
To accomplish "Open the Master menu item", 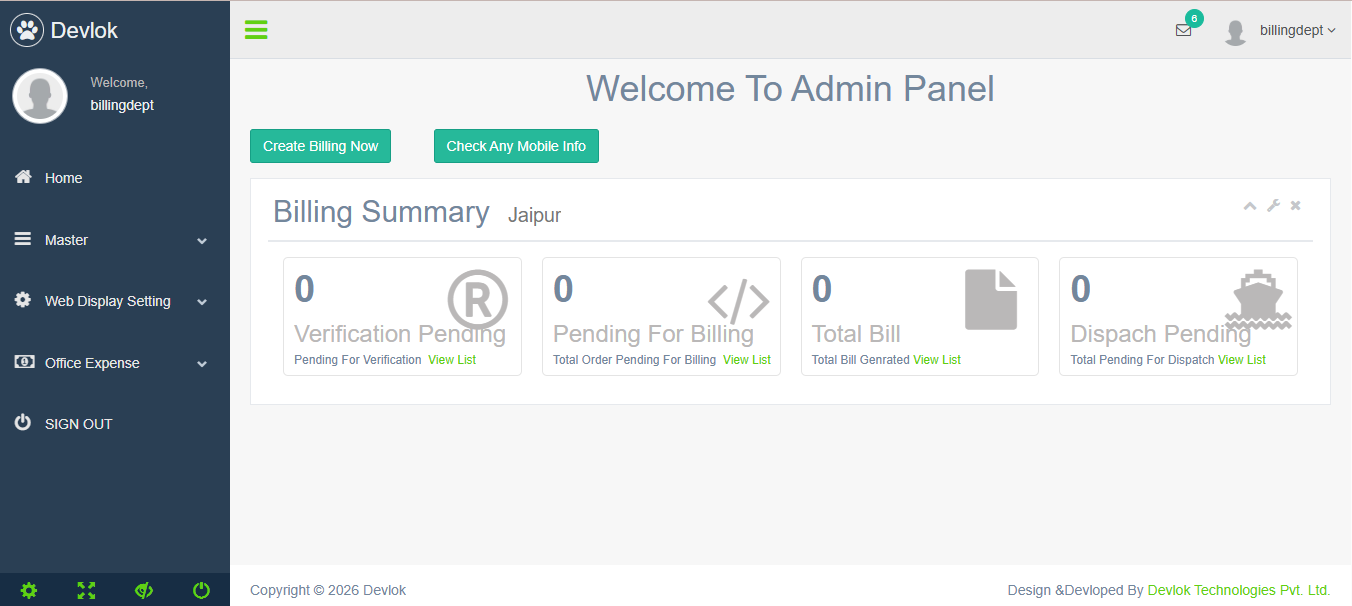I will (66, 240).
